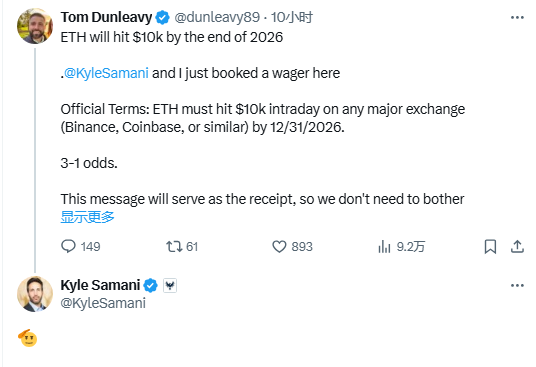Open the @KyleSamani mention link

[106, 73]
